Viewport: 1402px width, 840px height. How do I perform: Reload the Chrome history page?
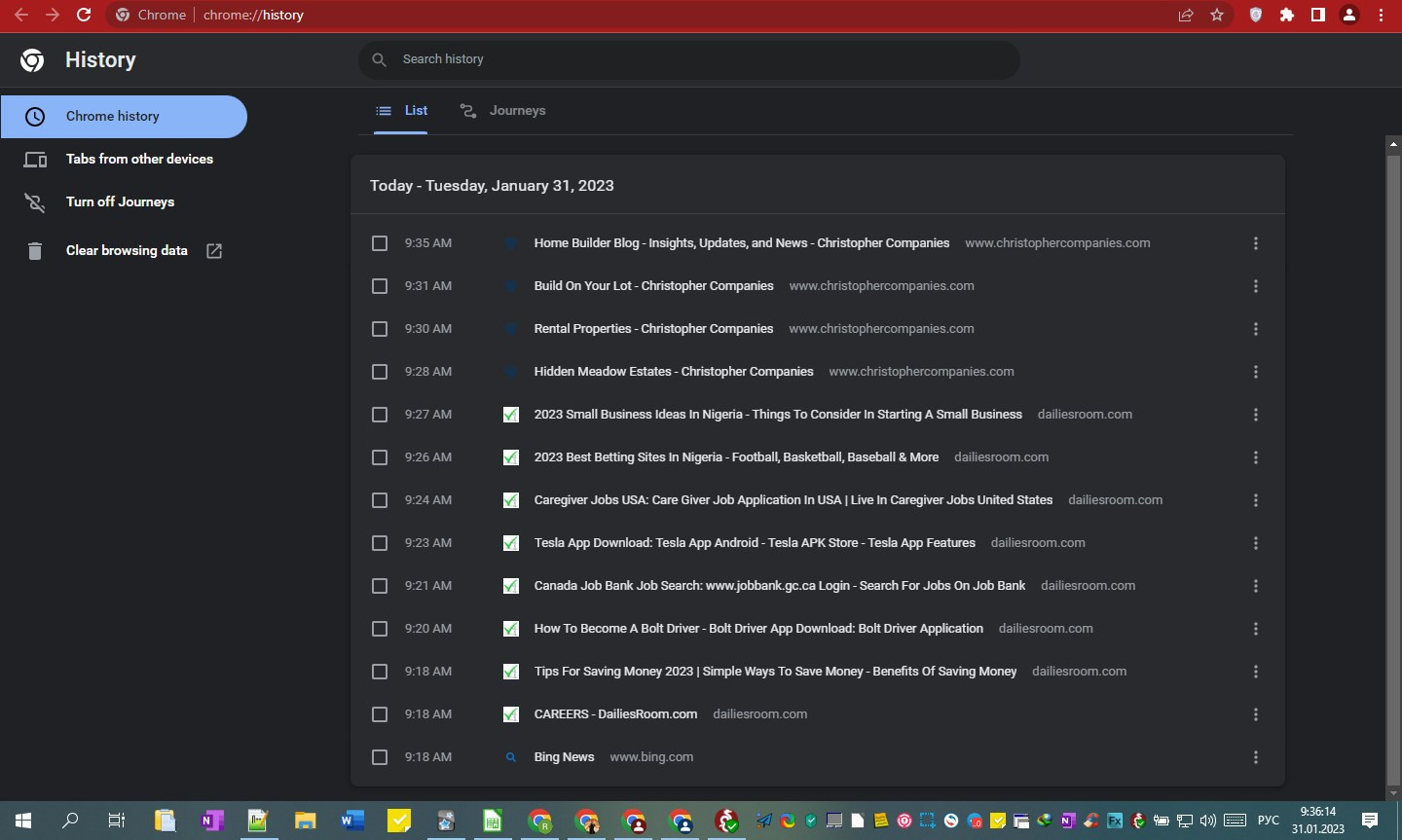pyautogui.click(x=84, y=15)
